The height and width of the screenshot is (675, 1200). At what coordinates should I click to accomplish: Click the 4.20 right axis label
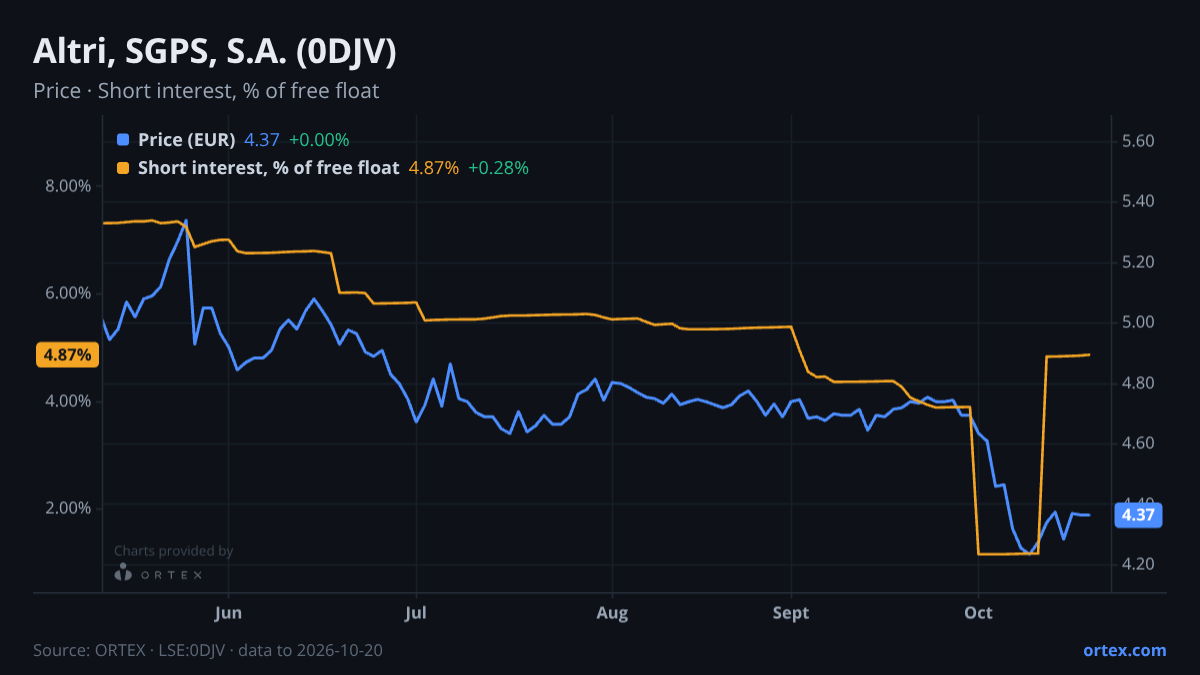point(1139,564)
